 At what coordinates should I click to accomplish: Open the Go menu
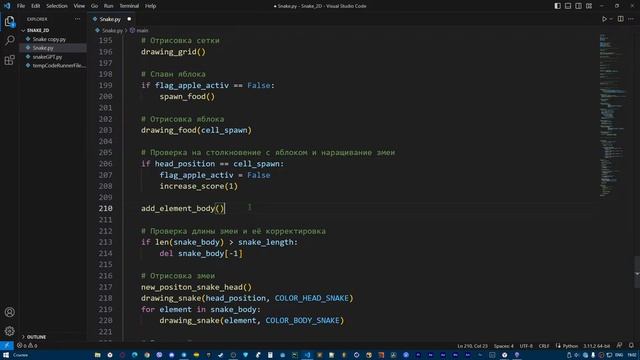pos(94,6)
